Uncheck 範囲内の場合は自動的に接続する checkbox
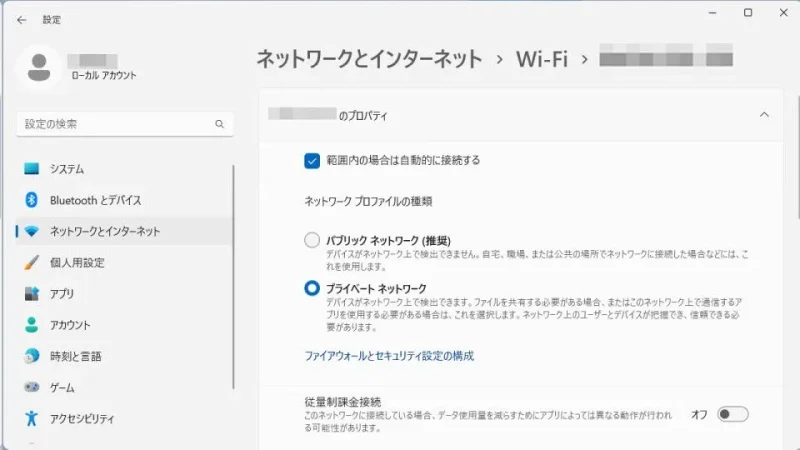 pyautogui.click(x=312, y=161)
